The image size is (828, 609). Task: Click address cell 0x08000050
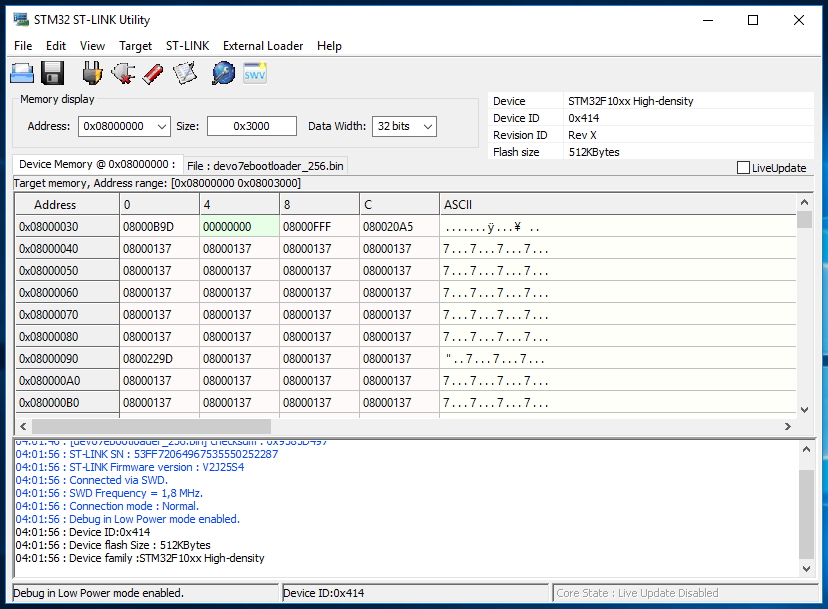click(x=67, y=271)
